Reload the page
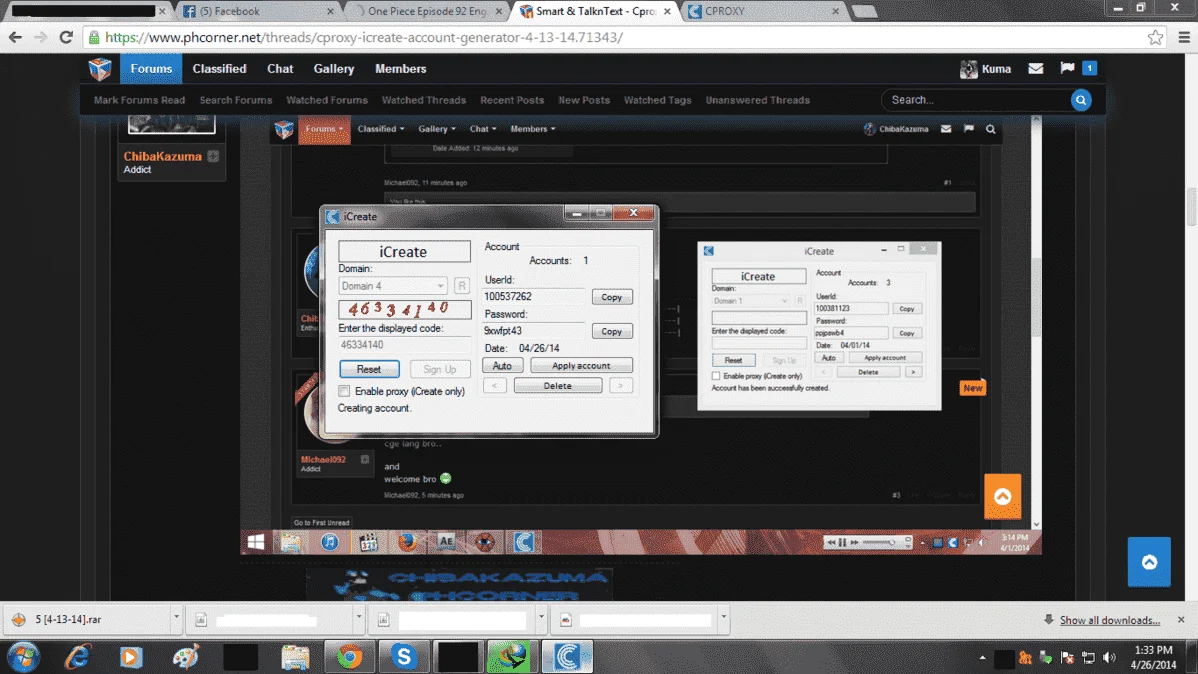Viewport: 1198px width, 674px height. tap(66, 37)
